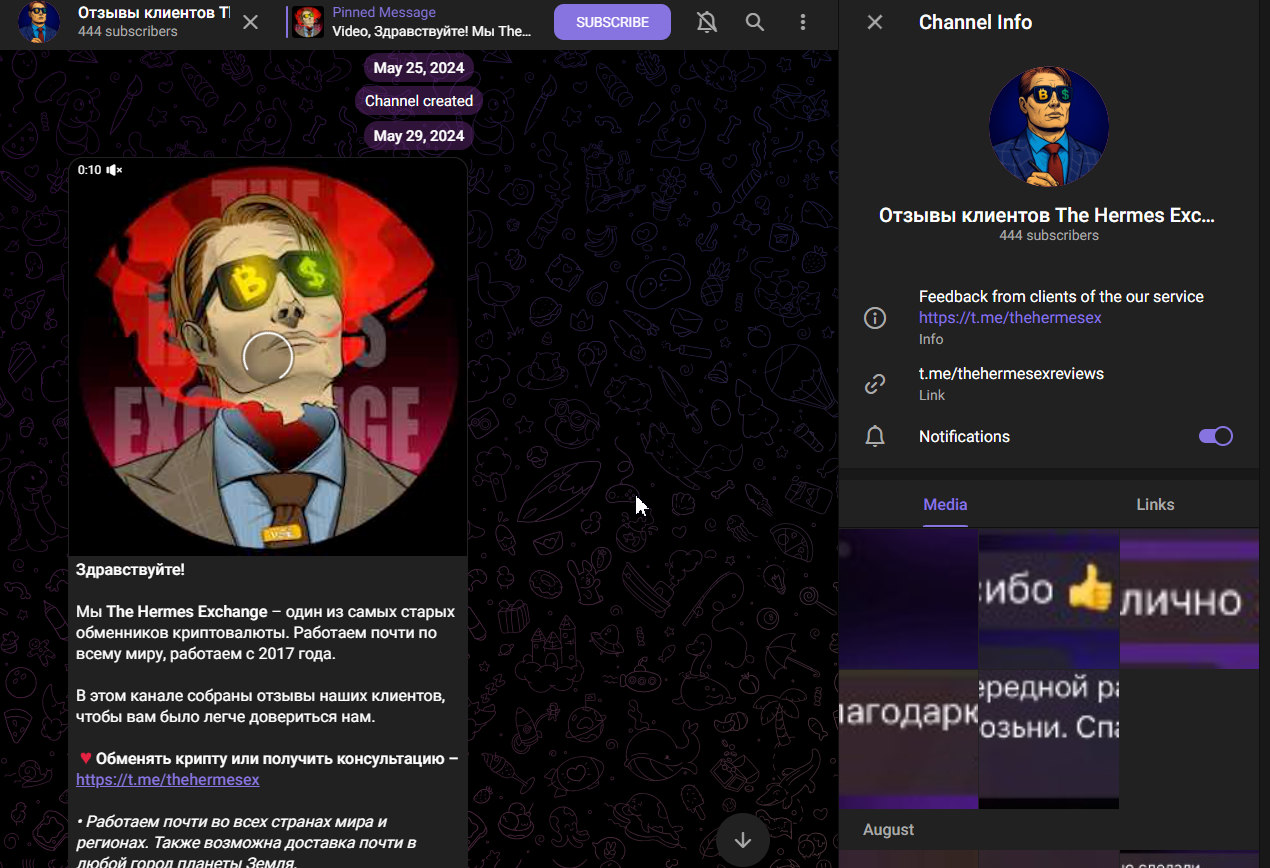Click the SUBSCRIBE button
1270x868 pixels.
[612, 22]
